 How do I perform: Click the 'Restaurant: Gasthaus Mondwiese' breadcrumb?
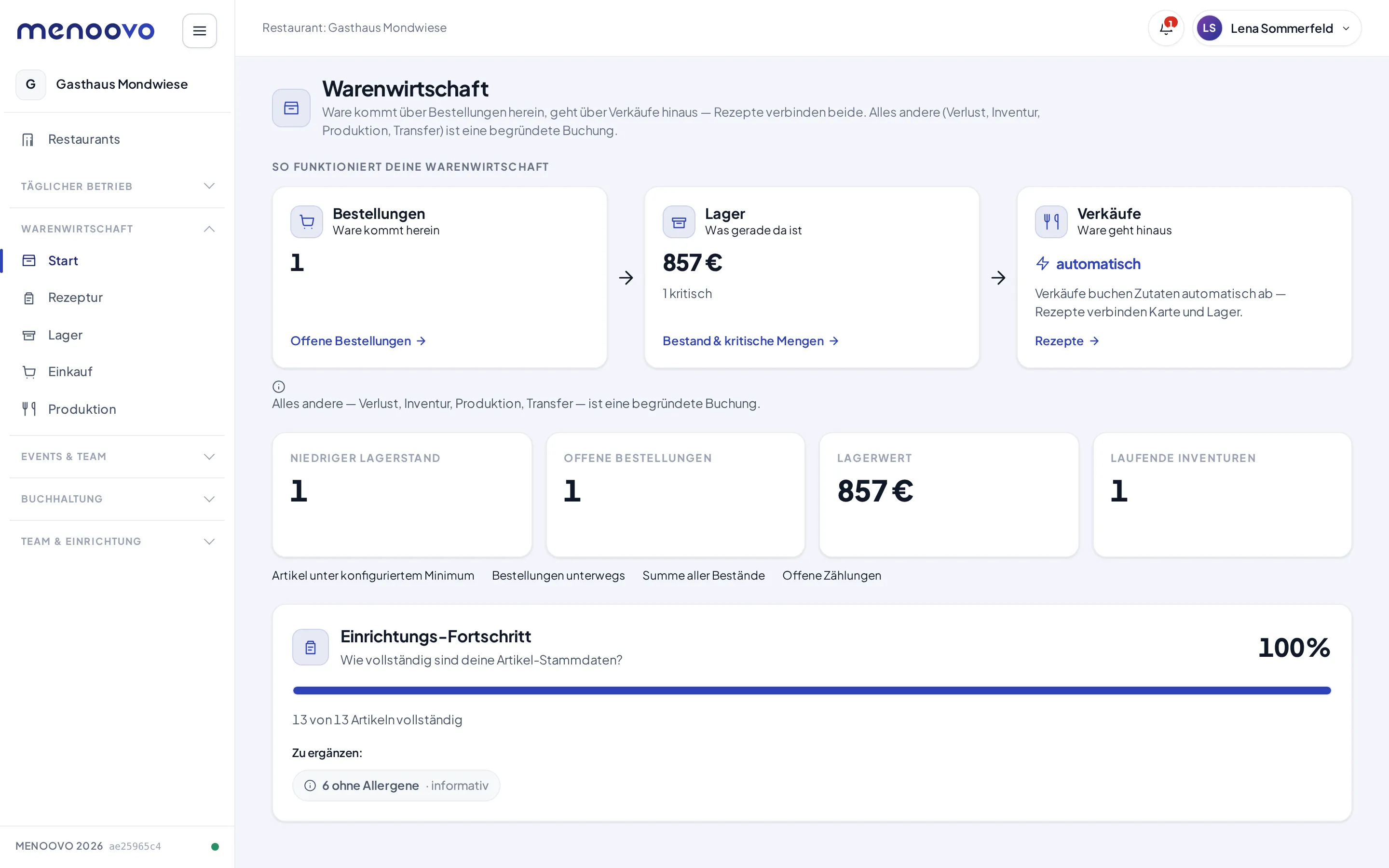pyautogui.click(x=354, y=28)
